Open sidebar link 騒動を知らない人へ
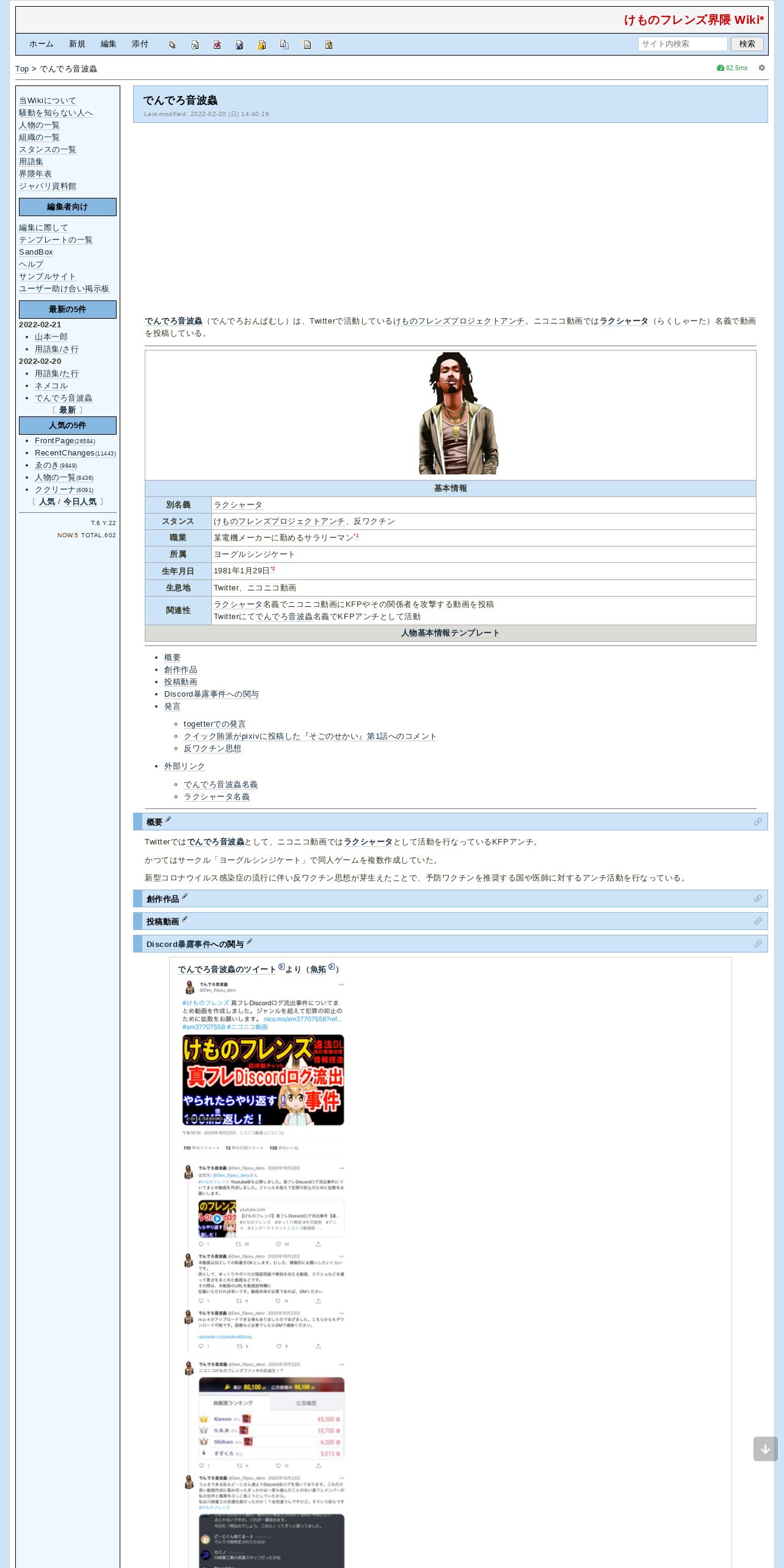This screenshot has width=784, height=1568. click(56, 113)
